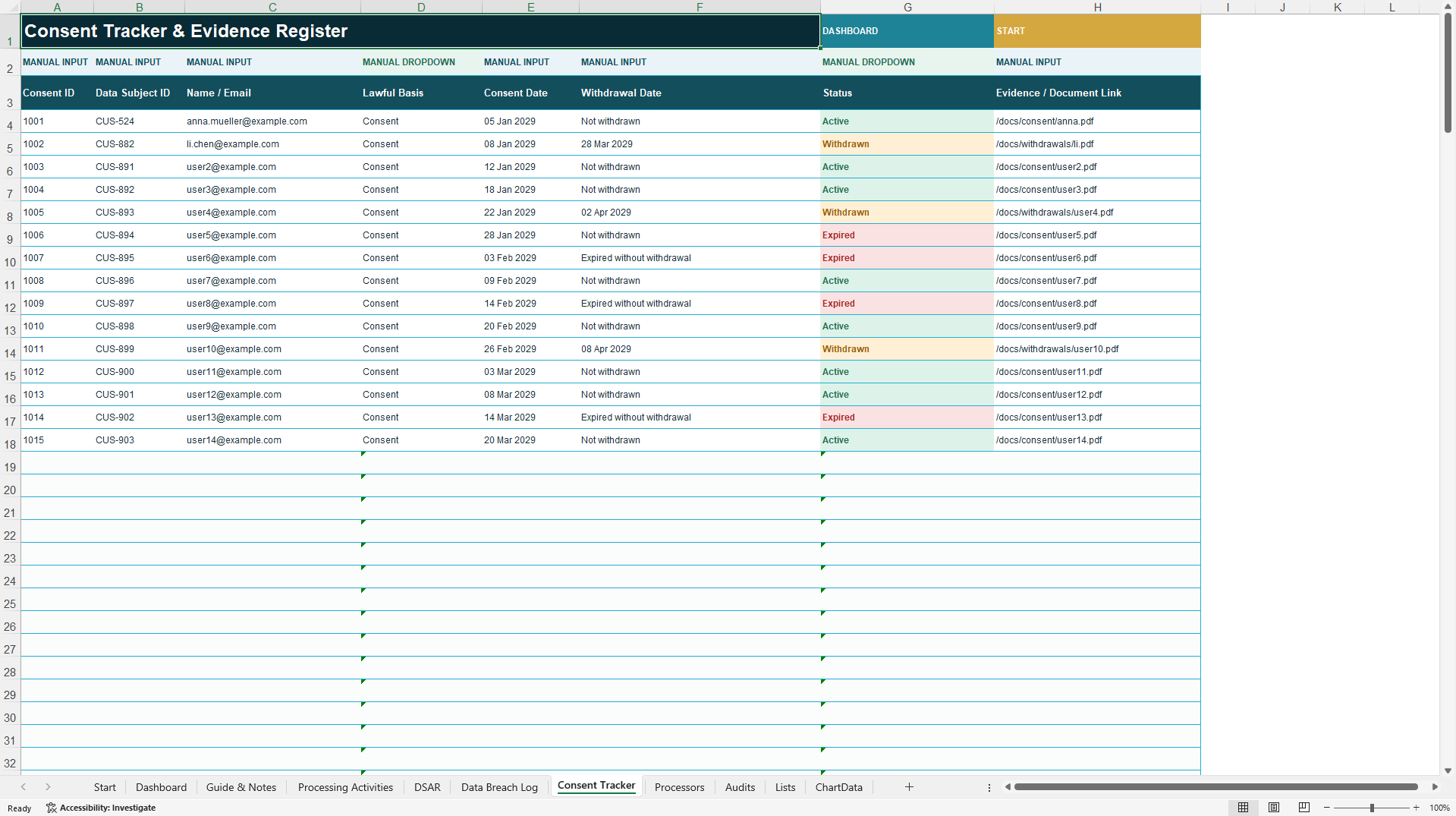Click zoom in plus icon

click(1417, 808)
